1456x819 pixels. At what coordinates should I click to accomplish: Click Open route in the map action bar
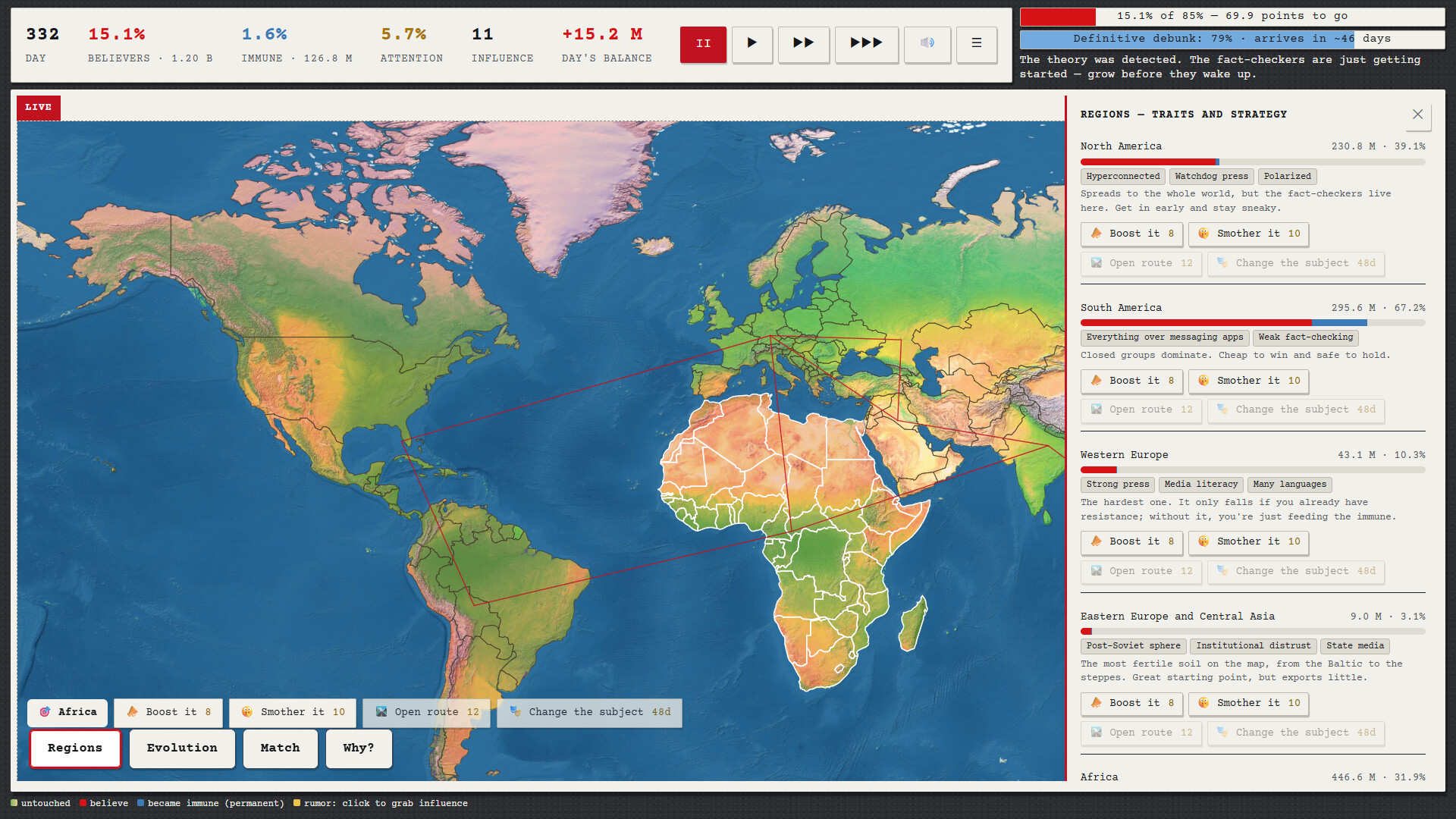click(x=426, y=712)
